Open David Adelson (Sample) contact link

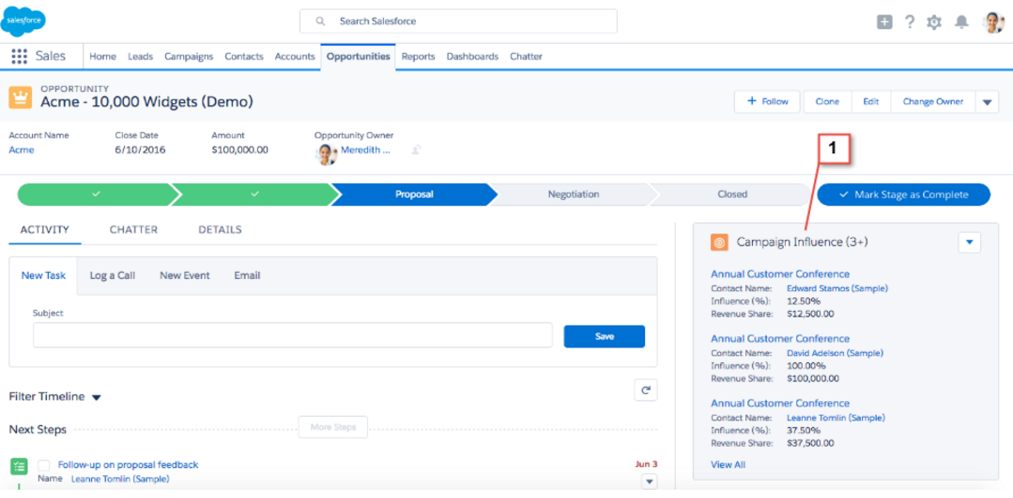(835, 353)
